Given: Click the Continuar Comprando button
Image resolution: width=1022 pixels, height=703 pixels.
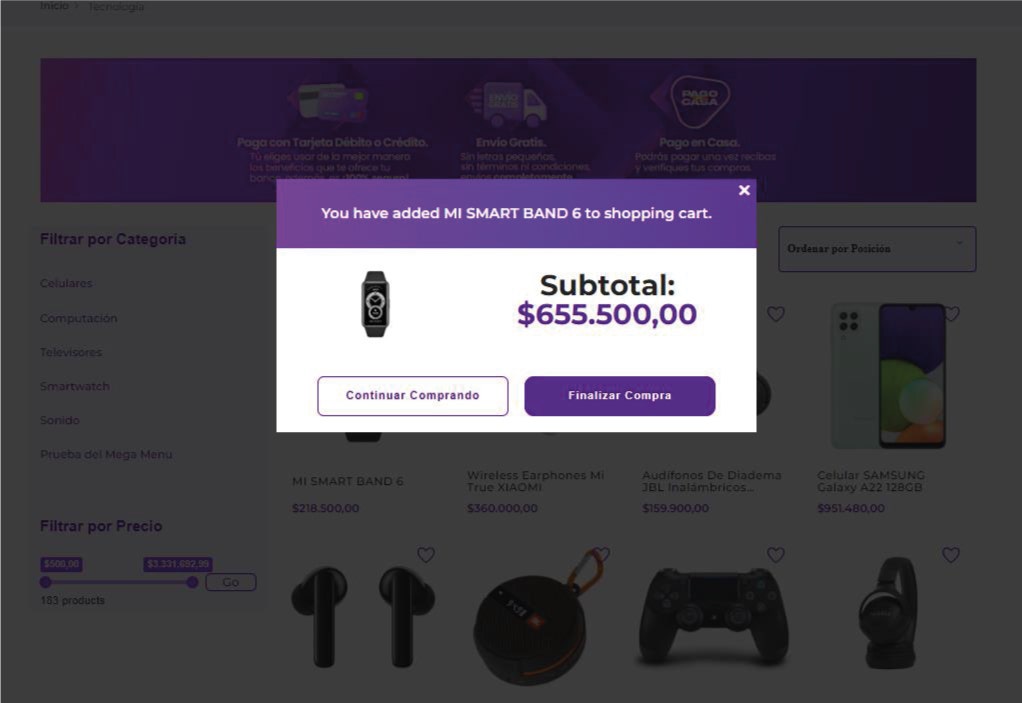Looking at the screenshot, I should tap(413, 395).
